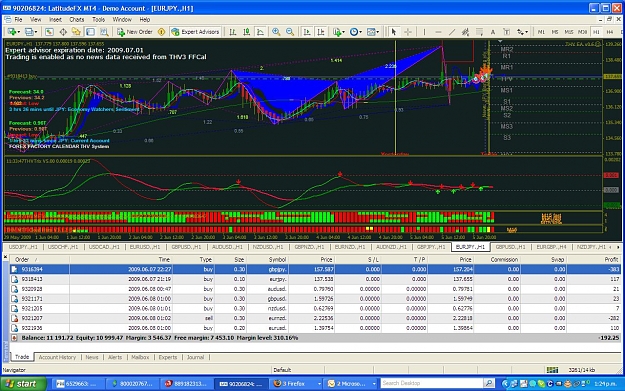Viewport: 625px width, 391px height.
Task: Select the Equidistant Channel tool
Action: (465, 32)
